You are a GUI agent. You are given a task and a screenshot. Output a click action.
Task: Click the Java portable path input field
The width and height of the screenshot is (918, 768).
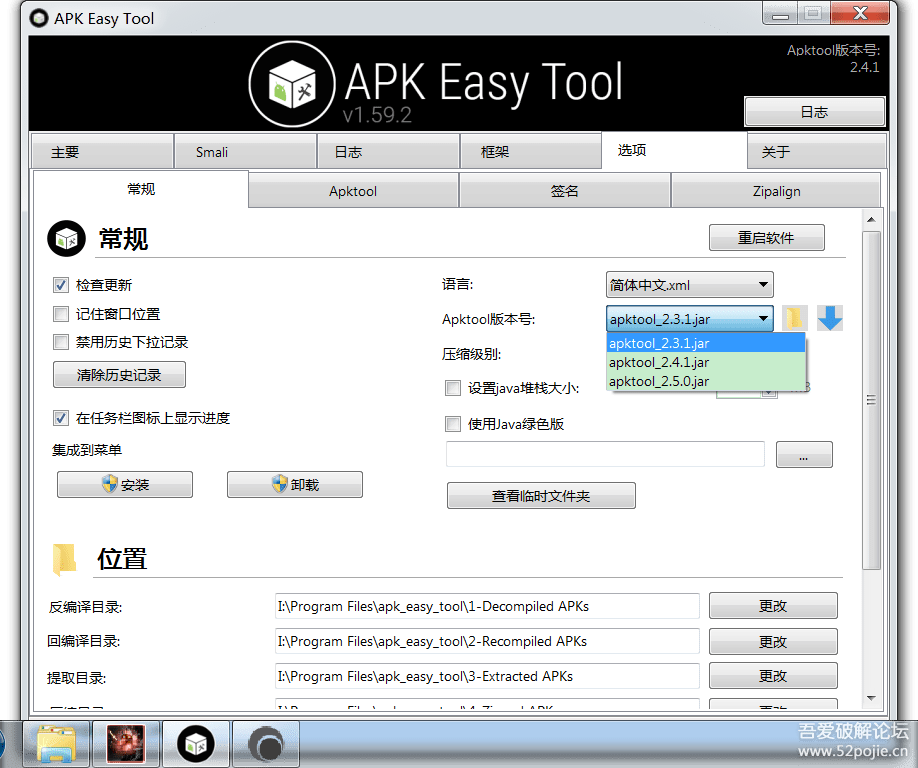[605, 455]
